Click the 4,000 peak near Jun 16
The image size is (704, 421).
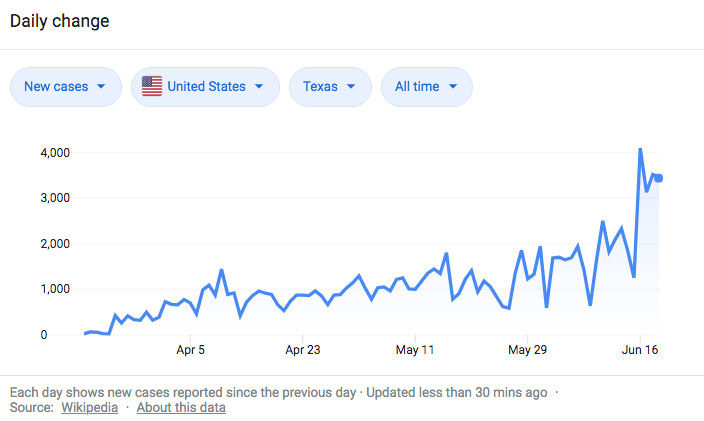point(640,150)
